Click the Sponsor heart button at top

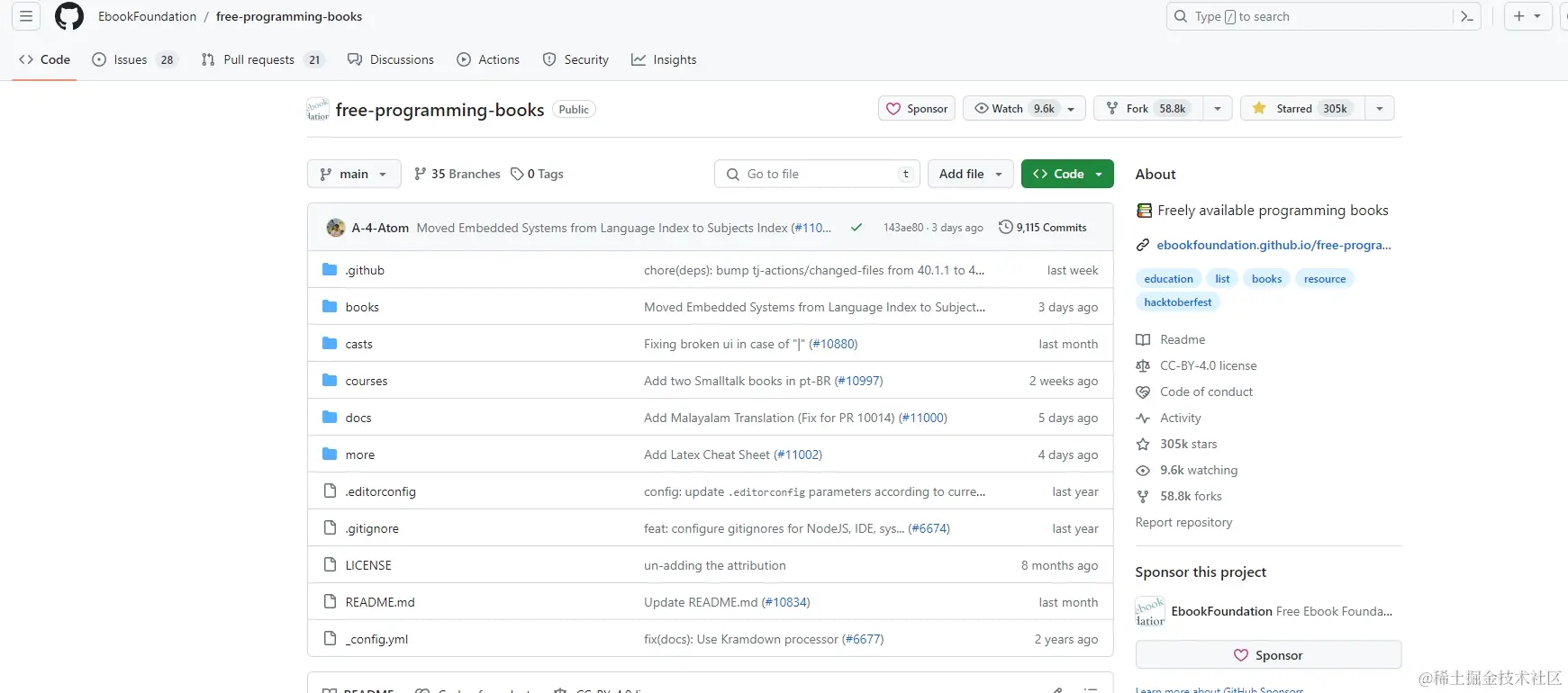917,108
